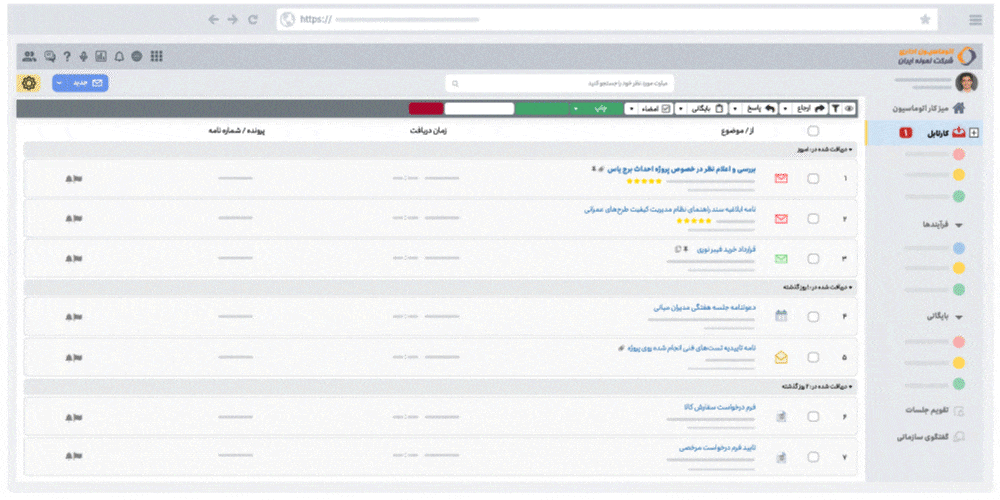
Task: Collapse the فرآیندها section in sidebar
Action: pyautogui.click(x=959, y=226)
